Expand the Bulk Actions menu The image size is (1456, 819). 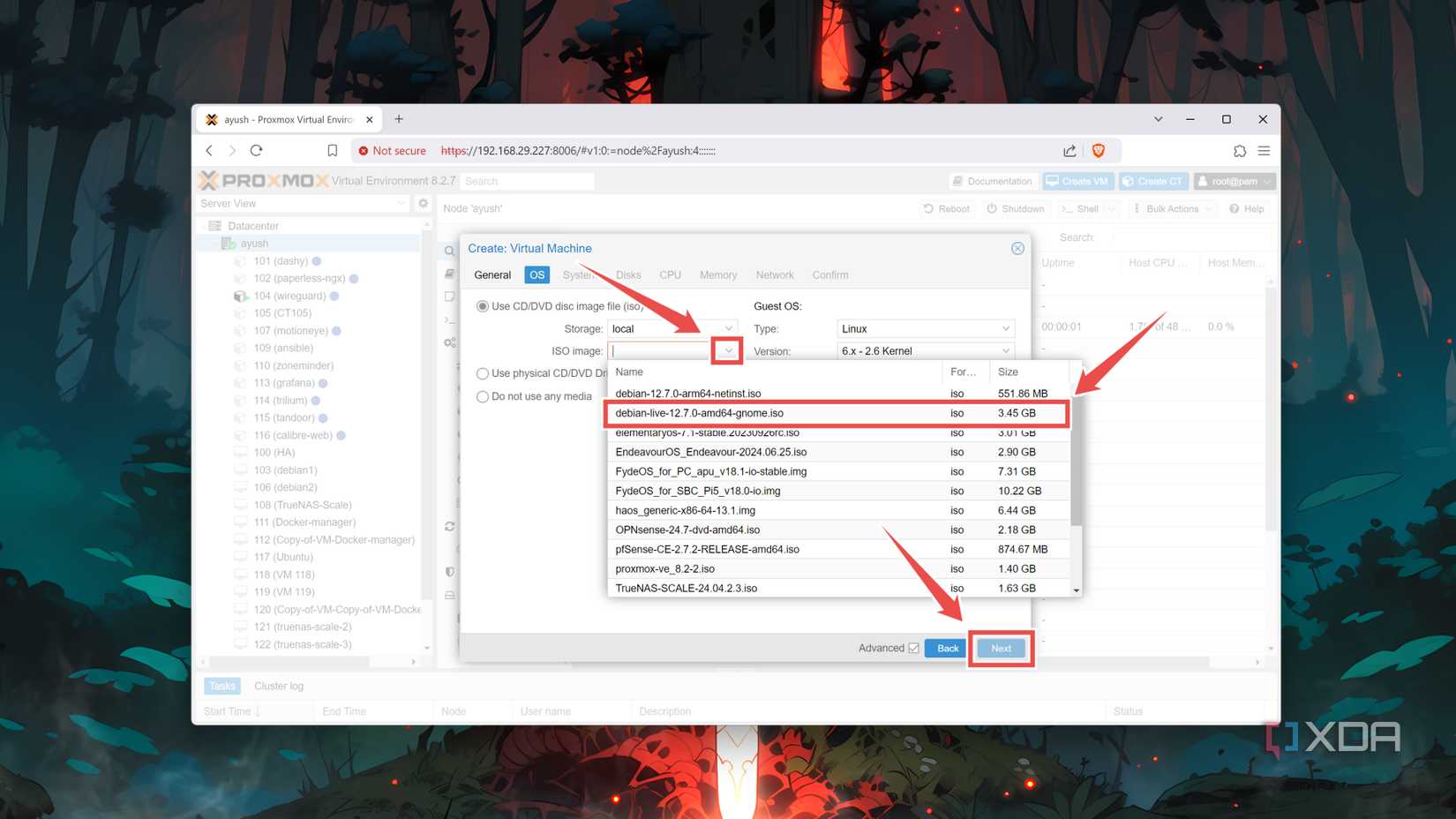pos(1172,209)
